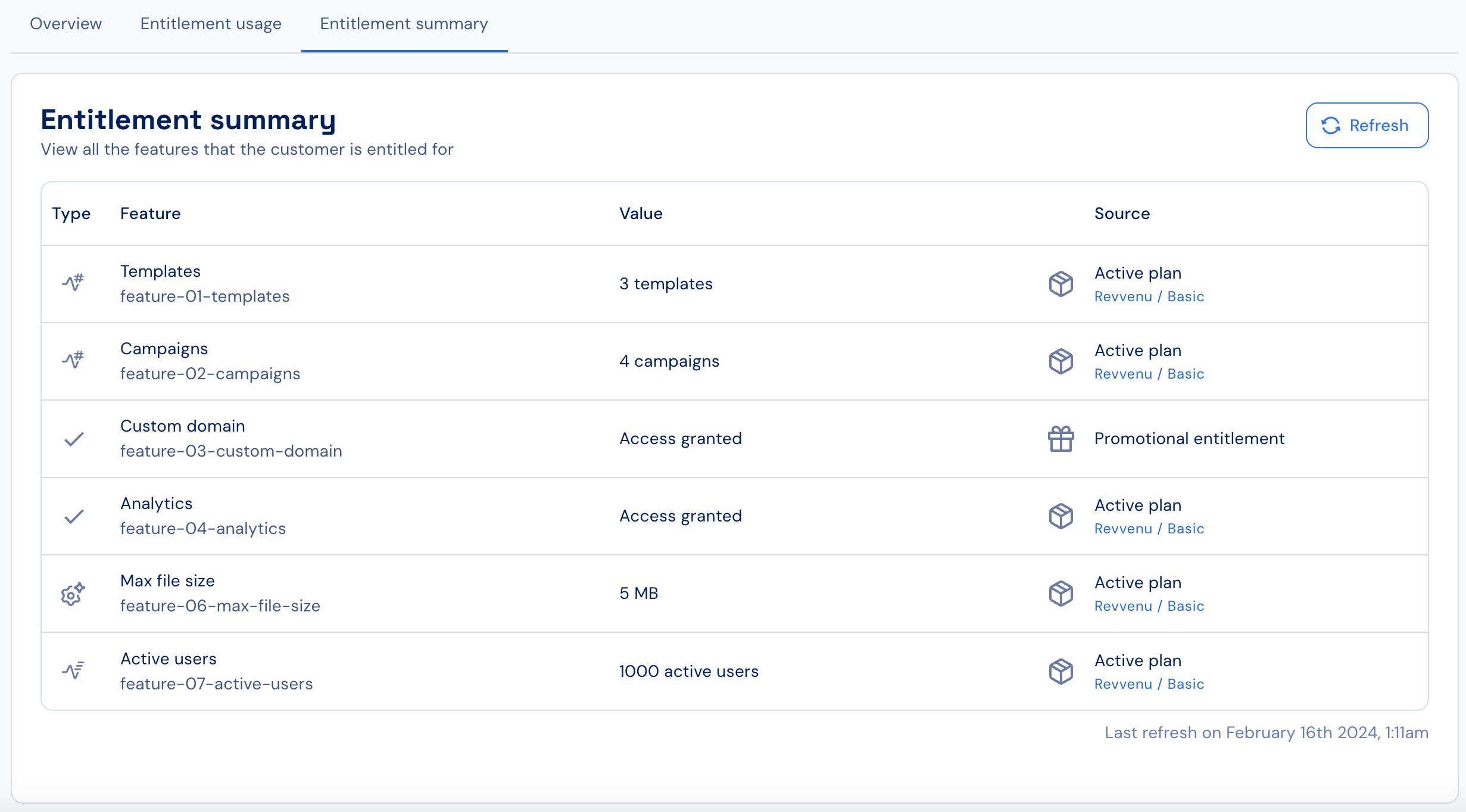The width and height of the screenshot is (1466, 812).
Task: Click the Source column header
Action: click(1122, 214)
